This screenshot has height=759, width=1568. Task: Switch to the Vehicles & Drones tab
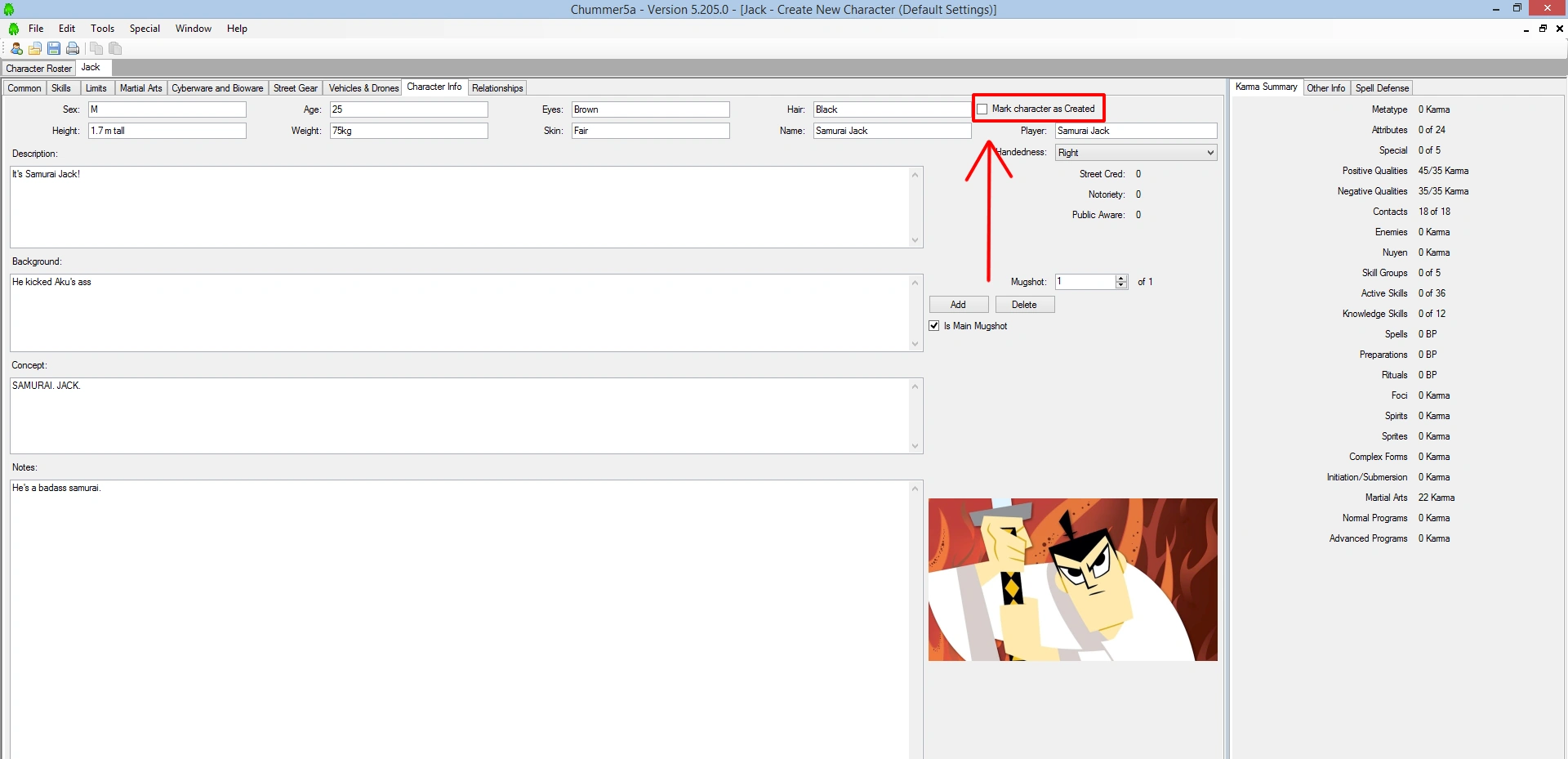(x=363, y=88)
